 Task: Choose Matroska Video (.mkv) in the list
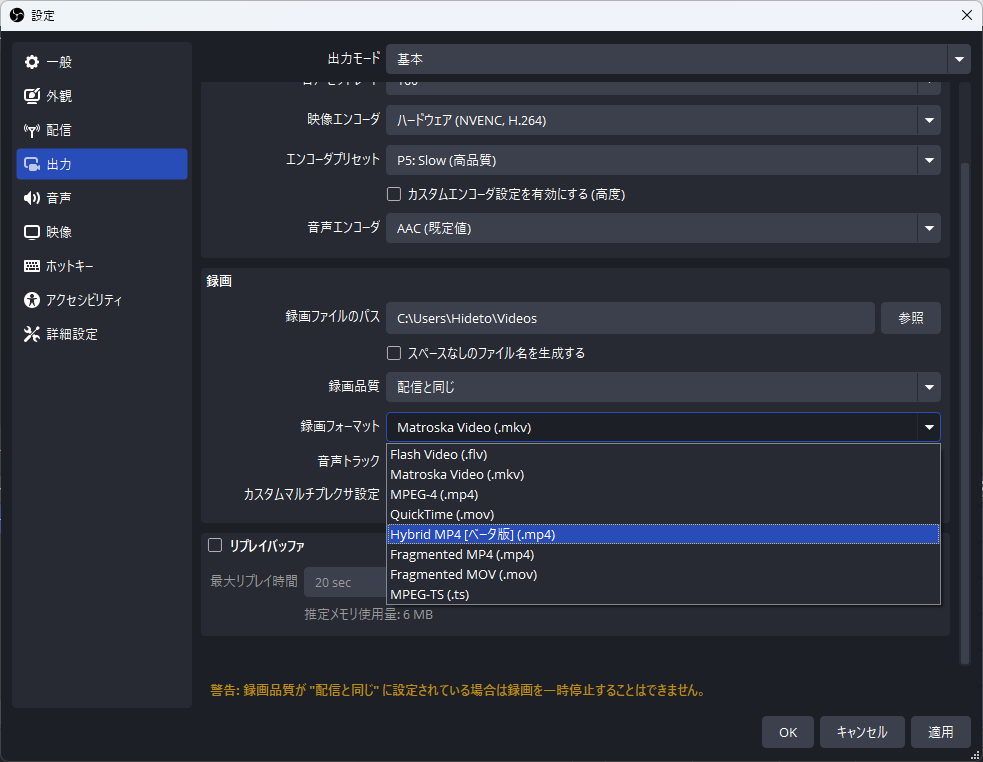tap(663, 475)
